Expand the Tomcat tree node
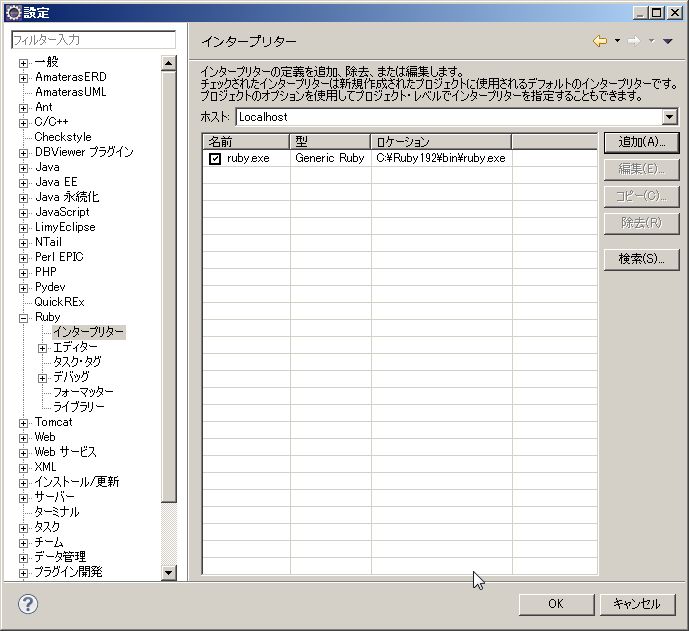 tap(24, 423)
